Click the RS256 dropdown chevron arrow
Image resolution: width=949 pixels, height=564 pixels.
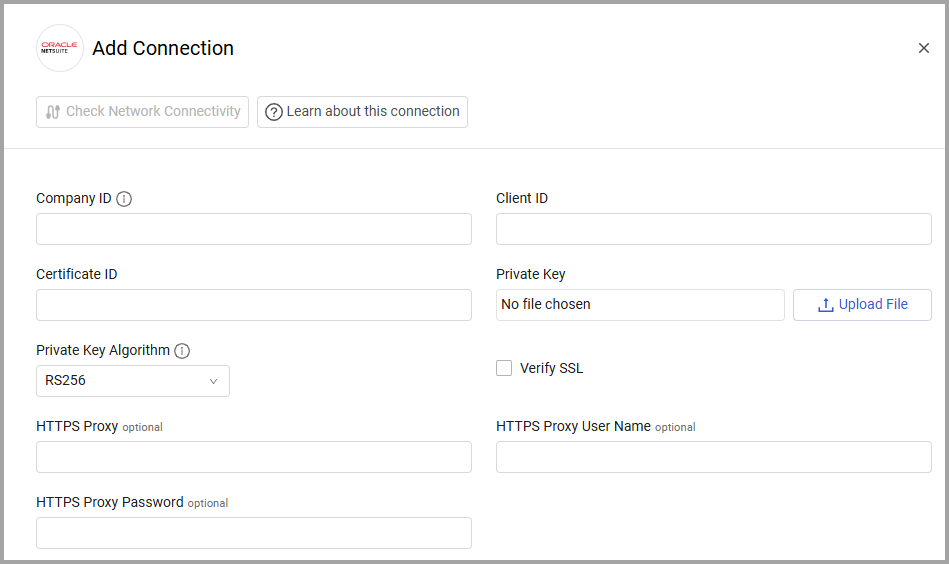213,381
